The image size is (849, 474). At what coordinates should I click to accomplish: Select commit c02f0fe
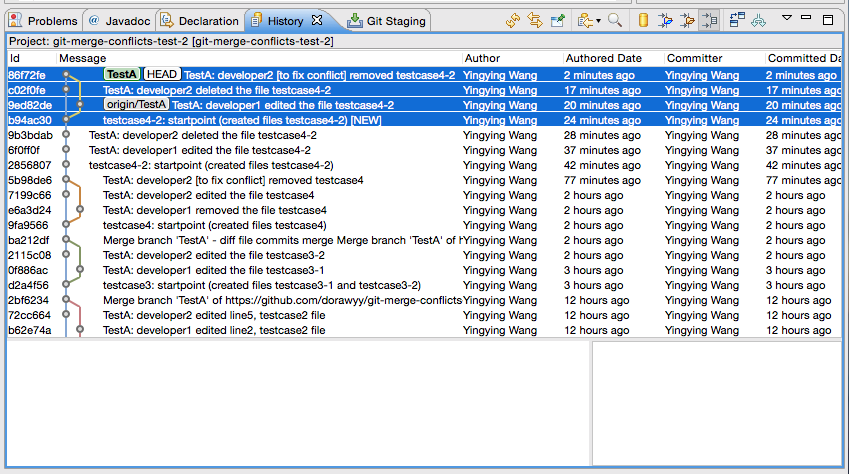(x=424, y=90)
